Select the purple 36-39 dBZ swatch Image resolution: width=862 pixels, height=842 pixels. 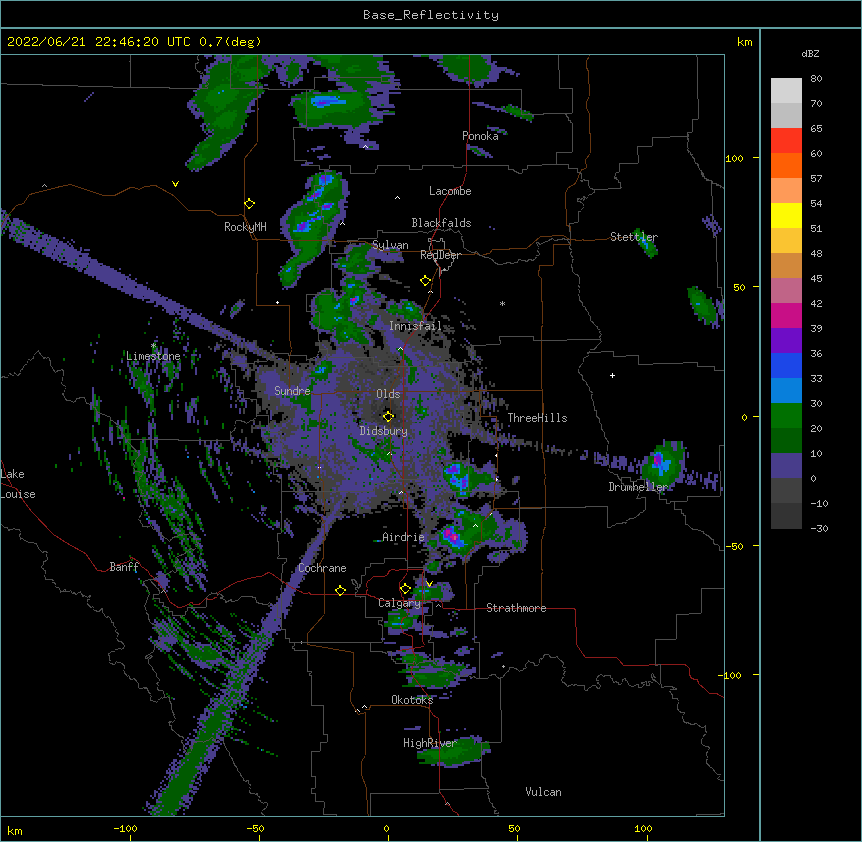[786, 341]
